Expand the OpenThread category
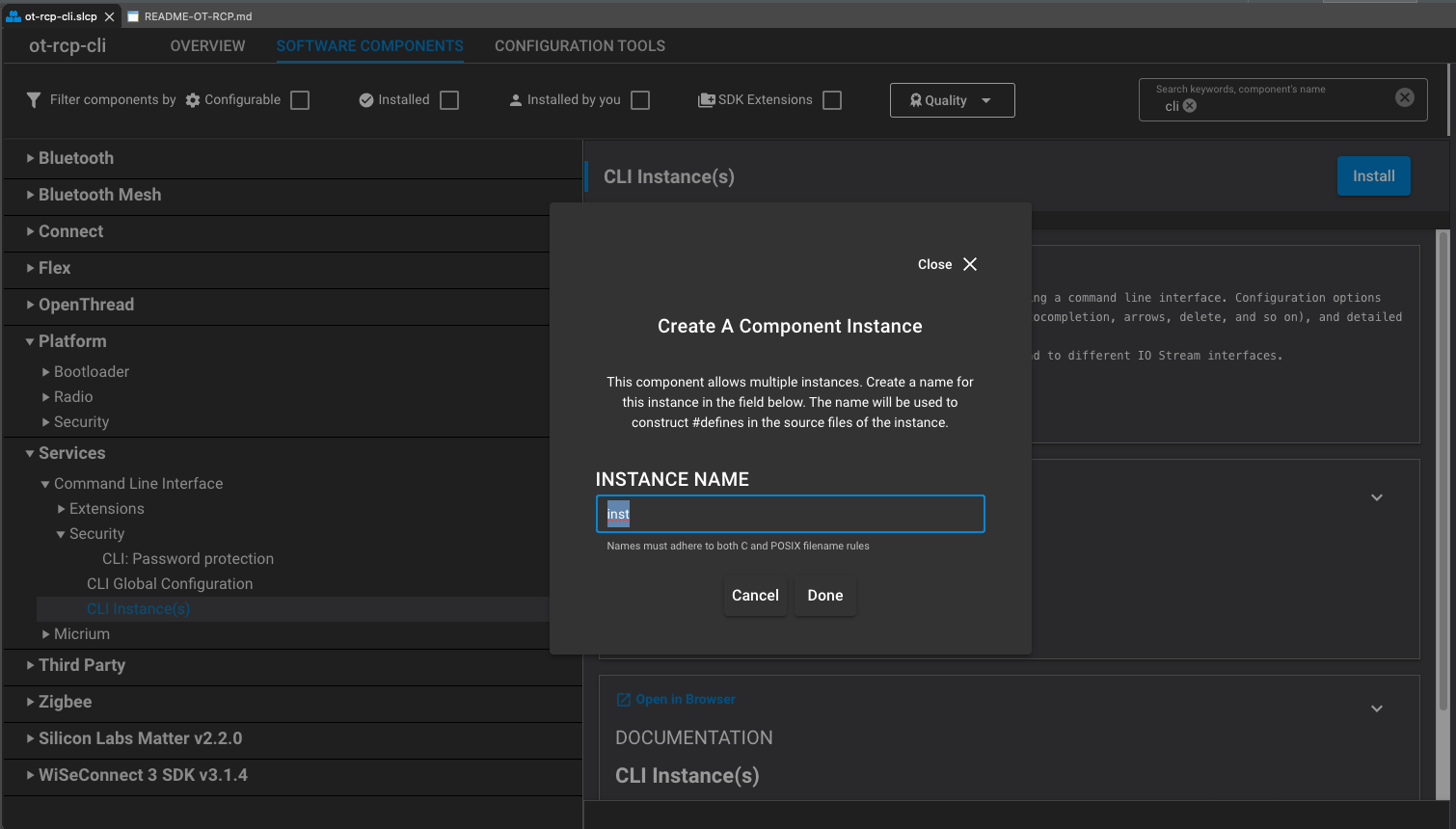1456x829 pixels. coord(31,305)
